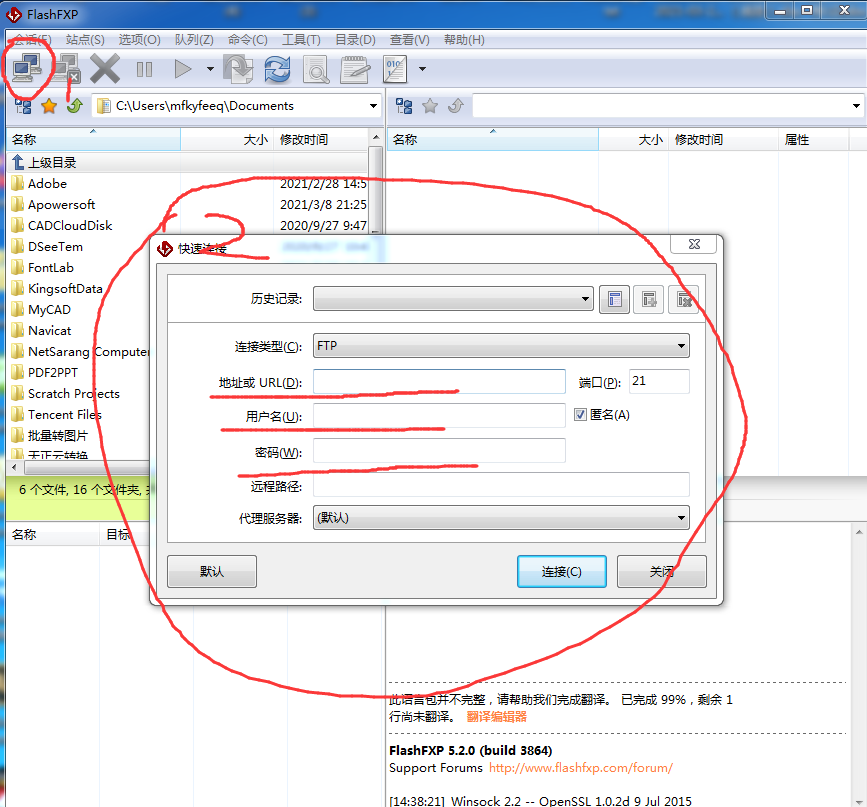Click the remote pane folder tree icon
The height and width of the screenshot is (807, 867).
click(404, 106)
